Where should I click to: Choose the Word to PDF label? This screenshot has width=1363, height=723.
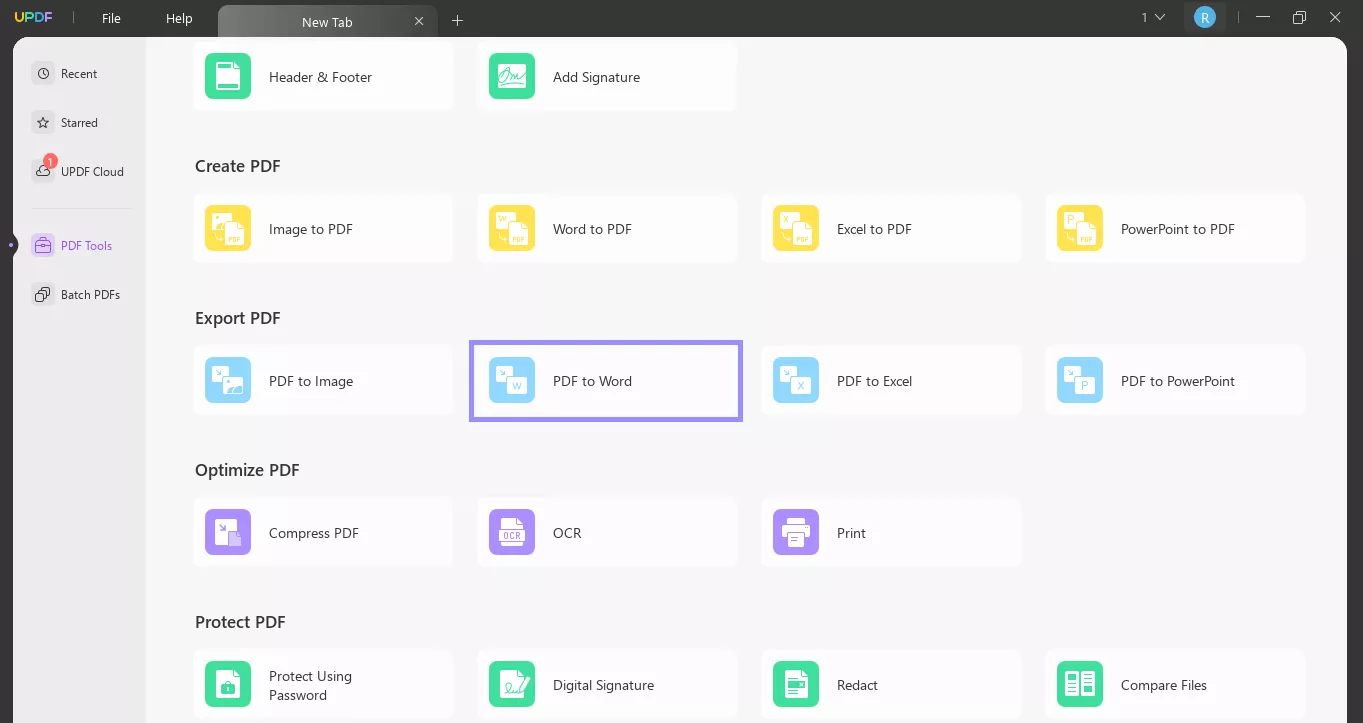click(592, 229)
